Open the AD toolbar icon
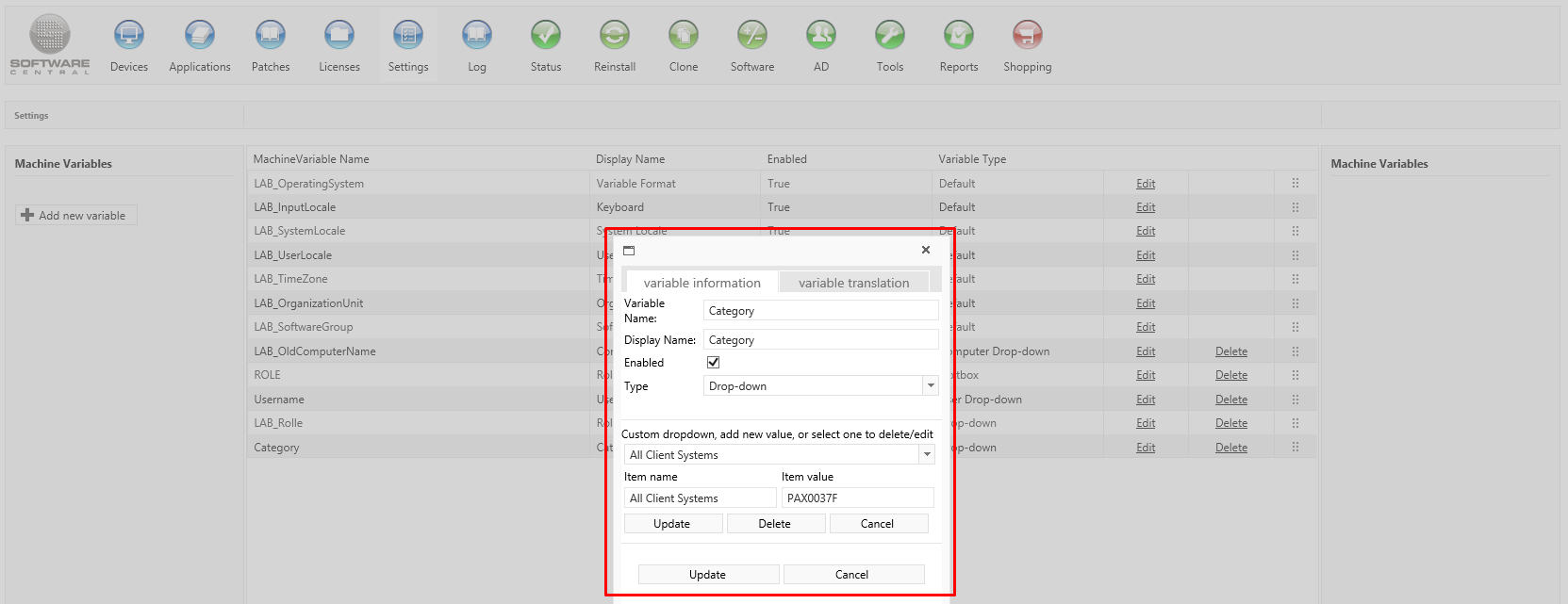The width and height of the screenshot is (1568, 604). click(821, 36)
